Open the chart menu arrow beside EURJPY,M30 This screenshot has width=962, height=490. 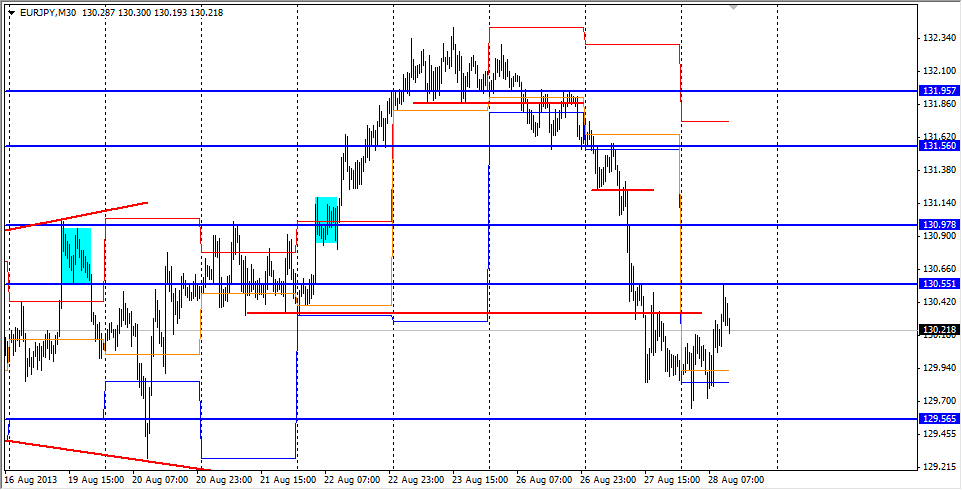pos(12,12)
